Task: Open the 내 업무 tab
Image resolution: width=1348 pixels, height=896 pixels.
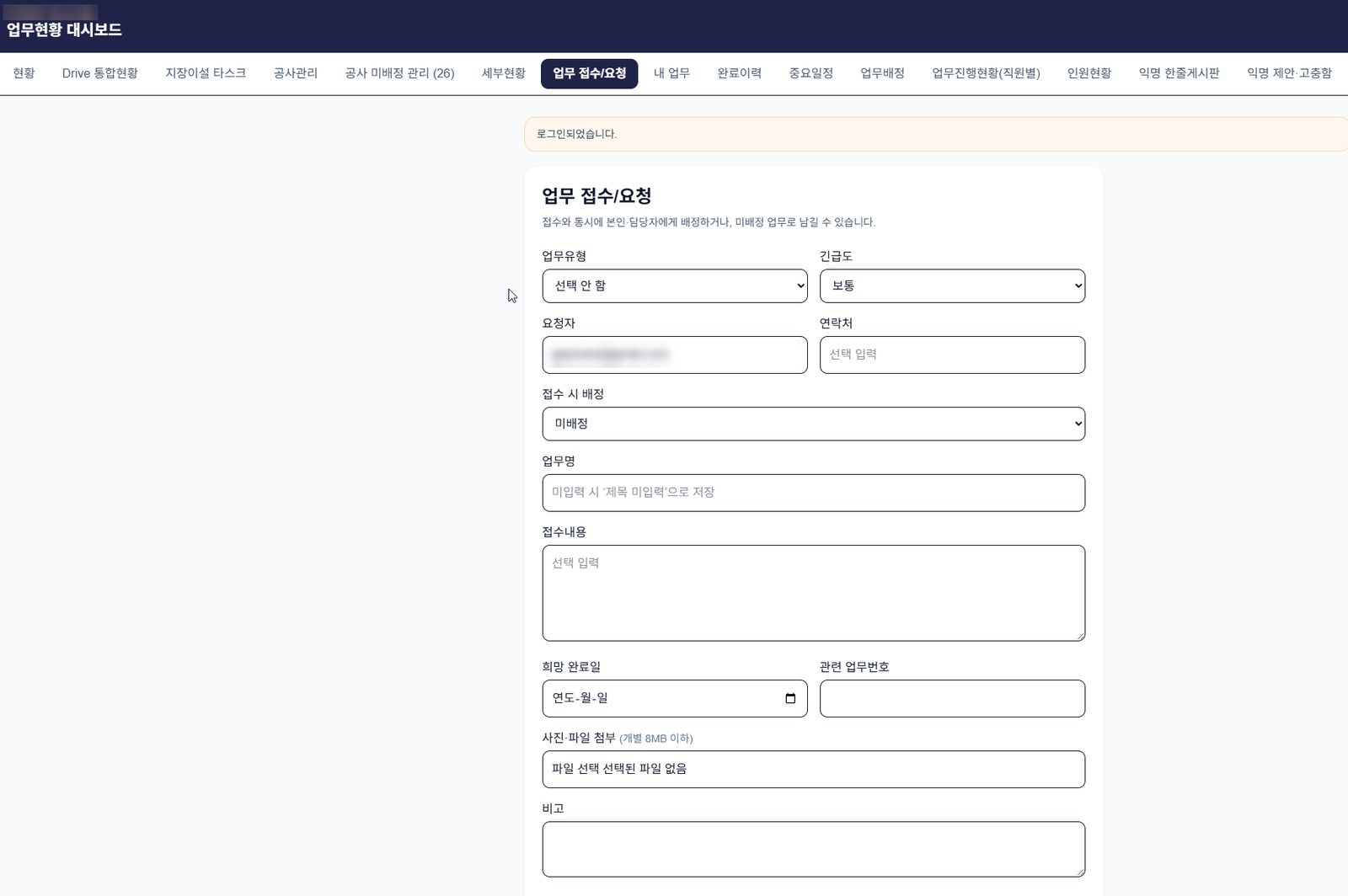Action: (671, 73)
